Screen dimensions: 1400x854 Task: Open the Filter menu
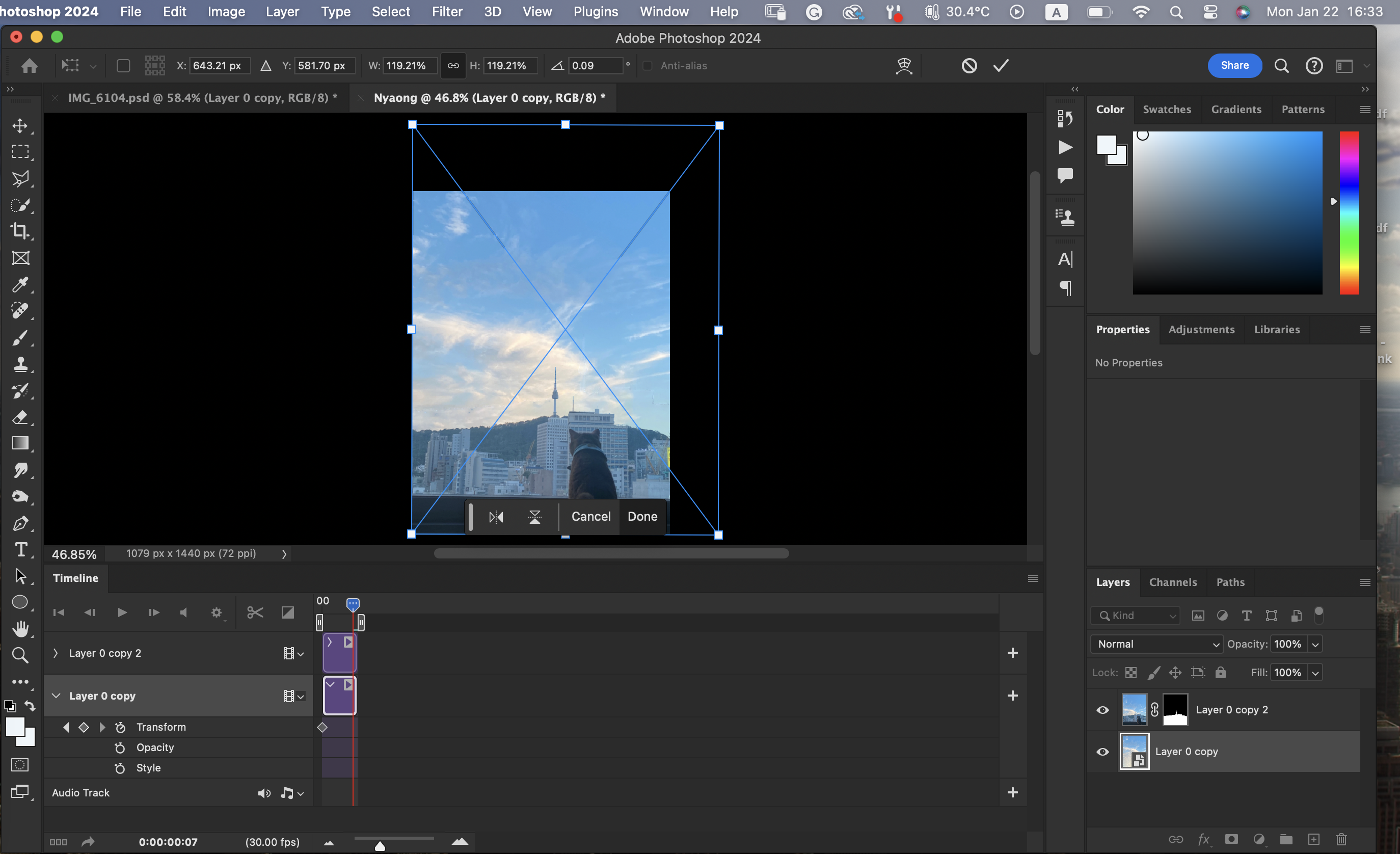(447, 11)
